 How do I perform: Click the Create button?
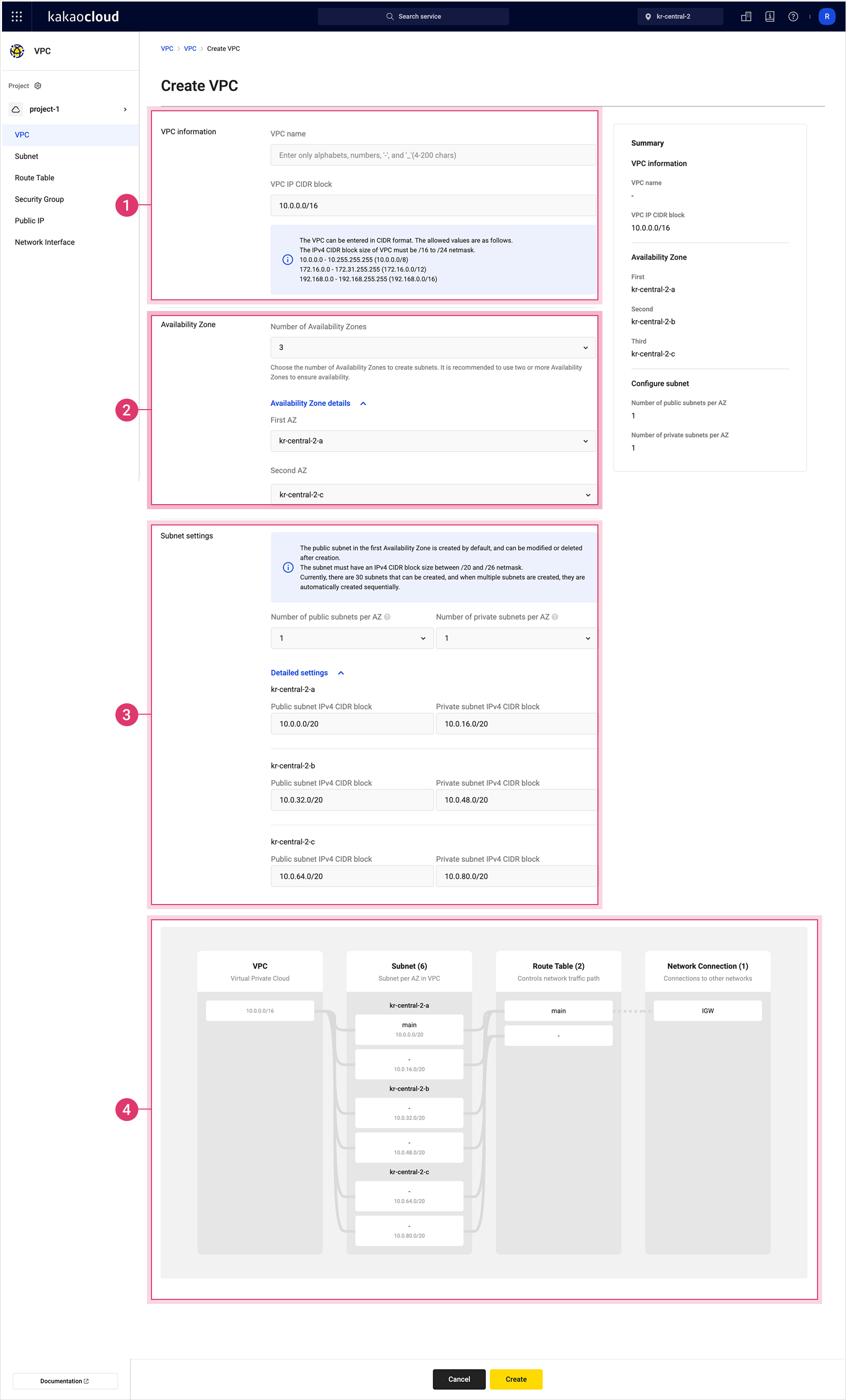[x=516, y=1380]
